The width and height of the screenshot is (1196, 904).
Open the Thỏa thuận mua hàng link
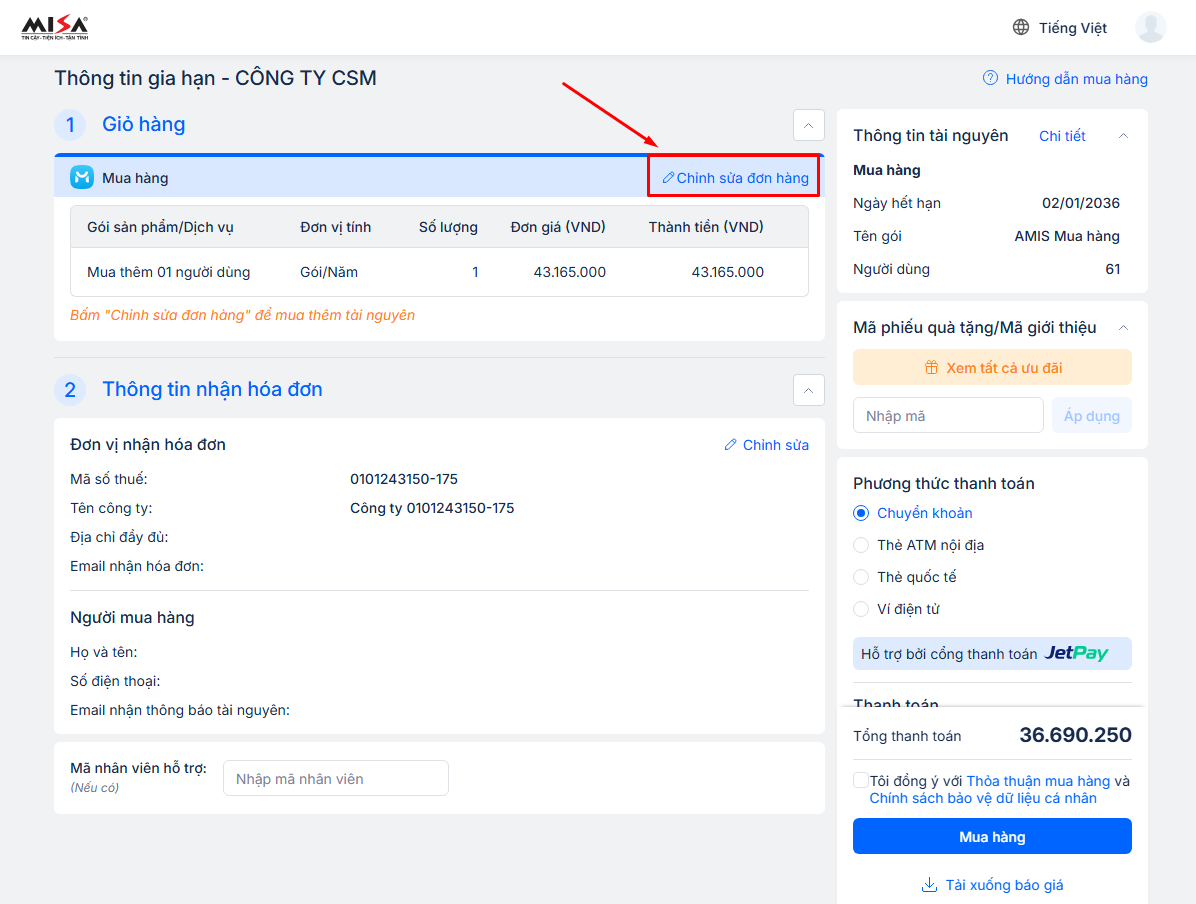(x=1038, y=781)
